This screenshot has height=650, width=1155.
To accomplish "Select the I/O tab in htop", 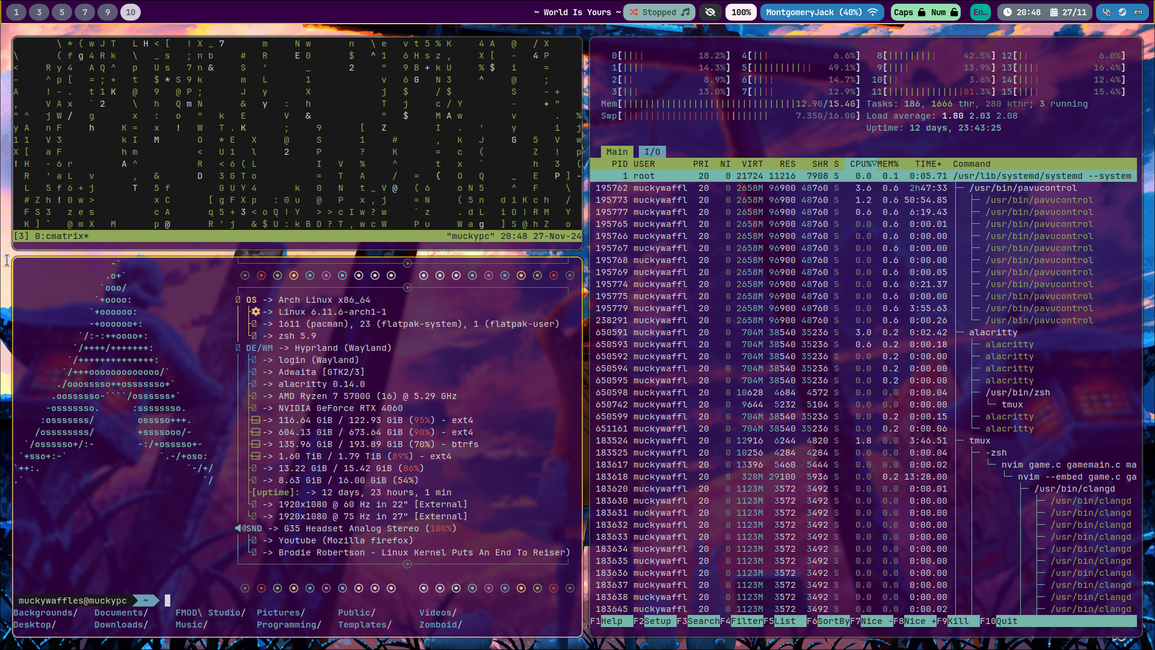I will tap(653, 152).
